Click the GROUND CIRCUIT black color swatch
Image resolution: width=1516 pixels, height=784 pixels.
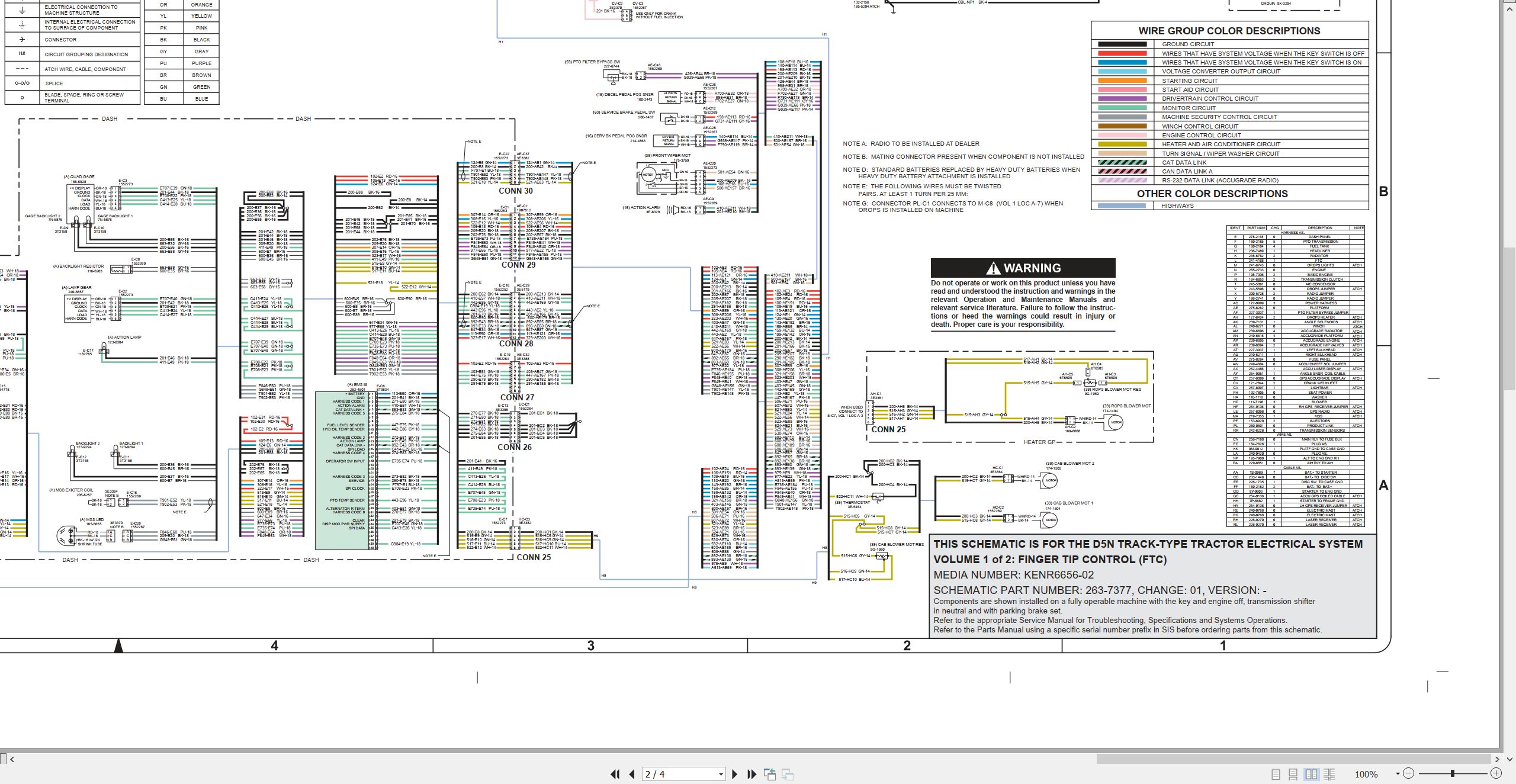pyautogui.click(x=1122, y=44)
